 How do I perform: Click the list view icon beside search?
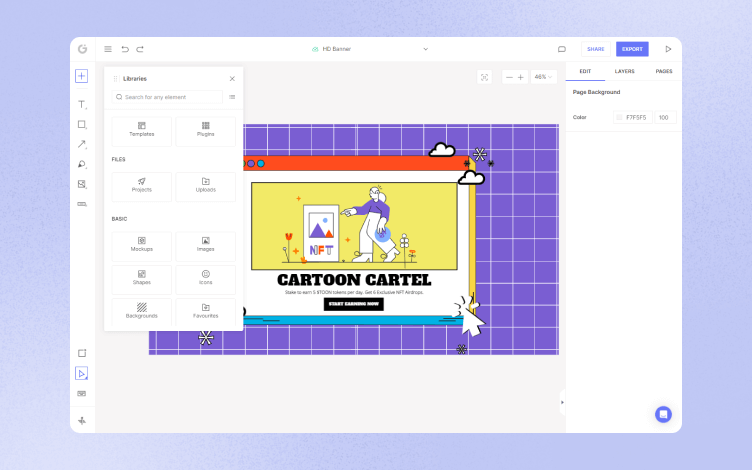click(232, 97)
